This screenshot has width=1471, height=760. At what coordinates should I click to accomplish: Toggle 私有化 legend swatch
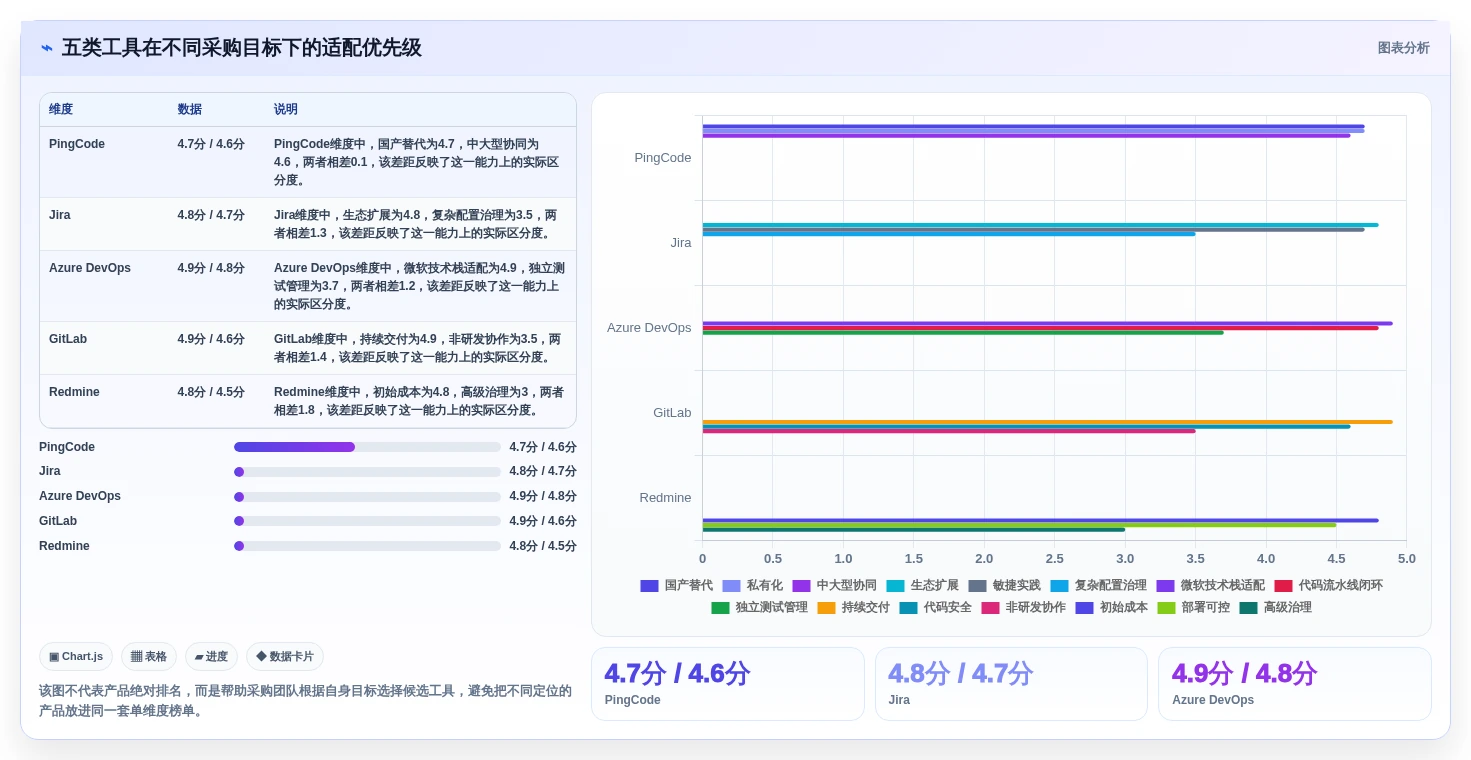pyautogui.click(x=731, y=586)
